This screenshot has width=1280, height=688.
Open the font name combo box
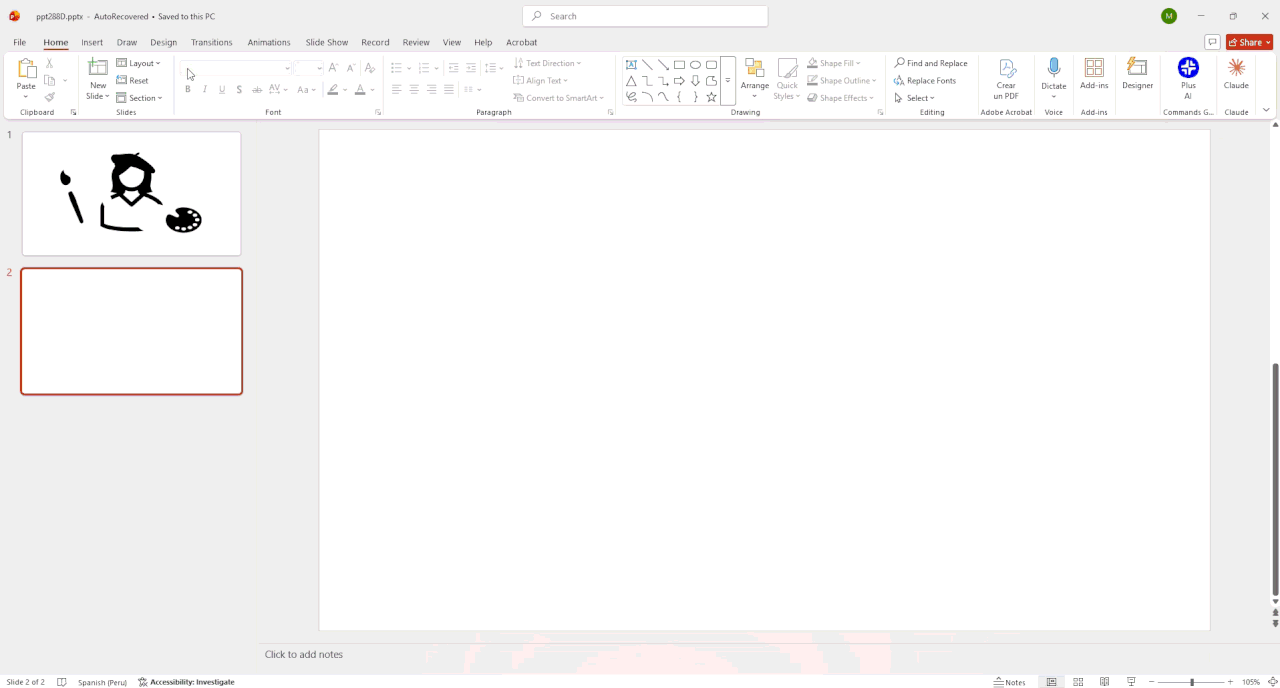[236, 68]
